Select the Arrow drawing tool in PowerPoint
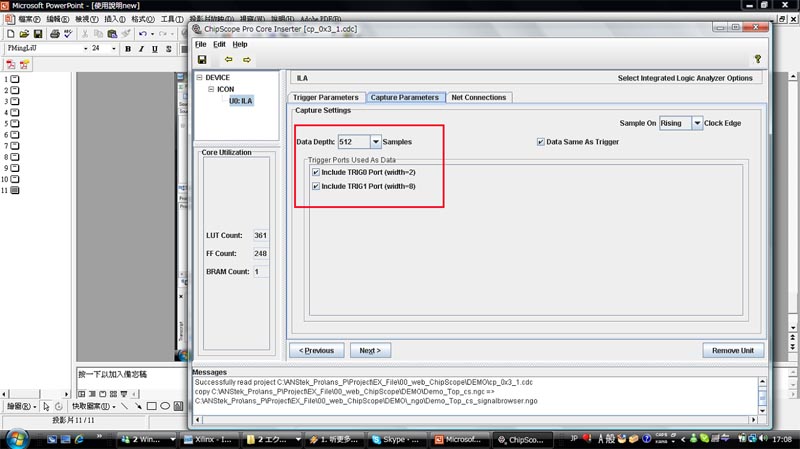This screenshot has width=800, height=449. click(x=138, y=406)
